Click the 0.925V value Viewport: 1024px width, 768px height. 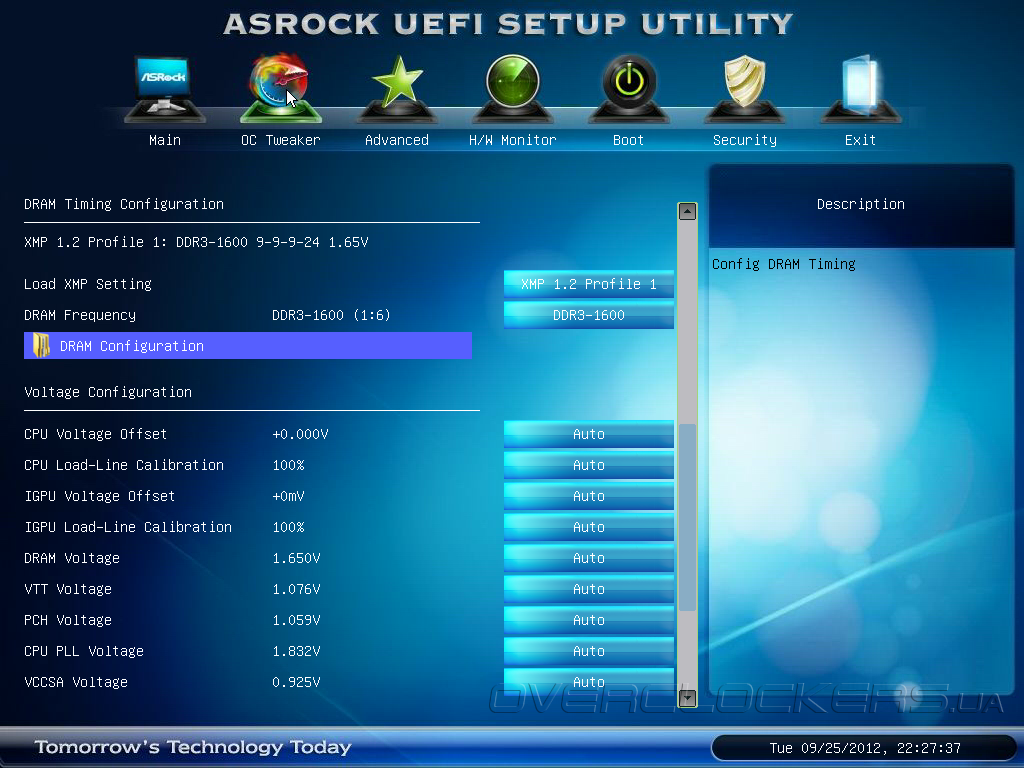click(296, 682)
